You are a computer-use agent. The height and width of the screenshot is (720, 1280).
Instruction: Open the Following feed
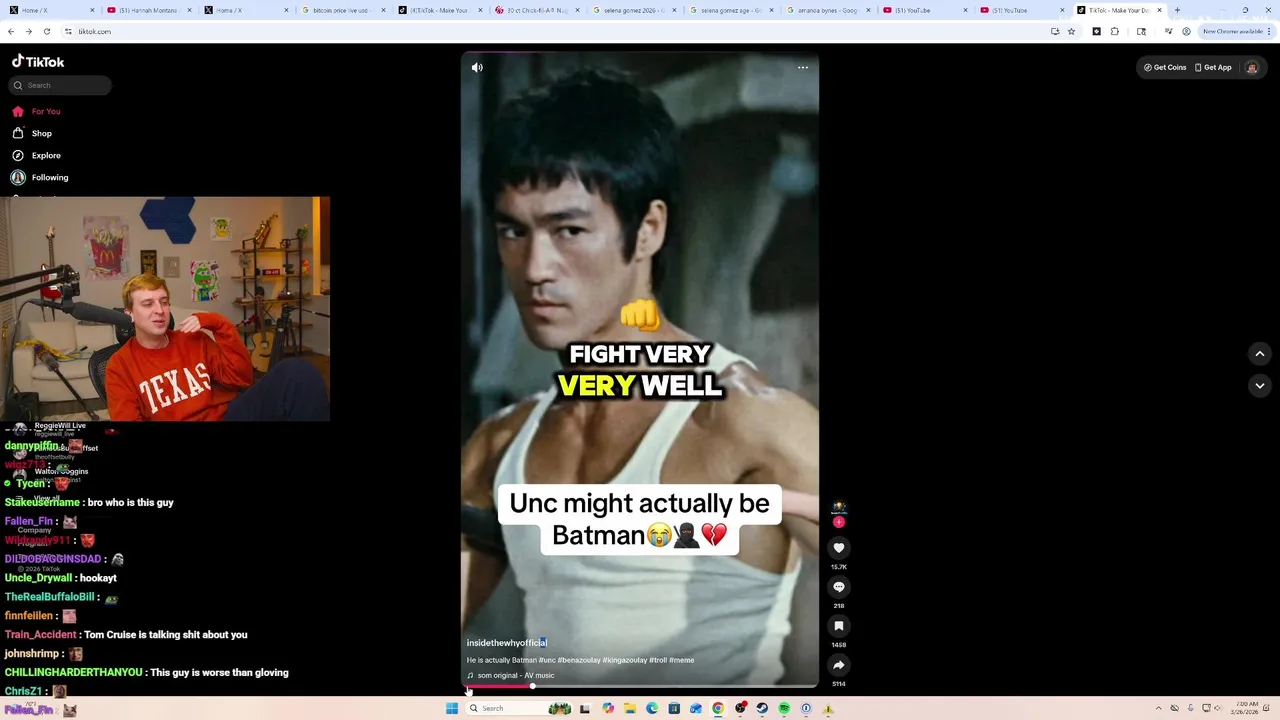(x=40, y=177)
